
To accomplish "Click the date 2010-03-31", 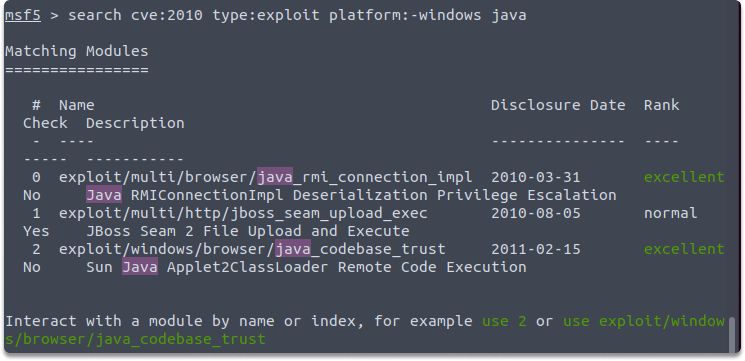I will click(535, 177).
